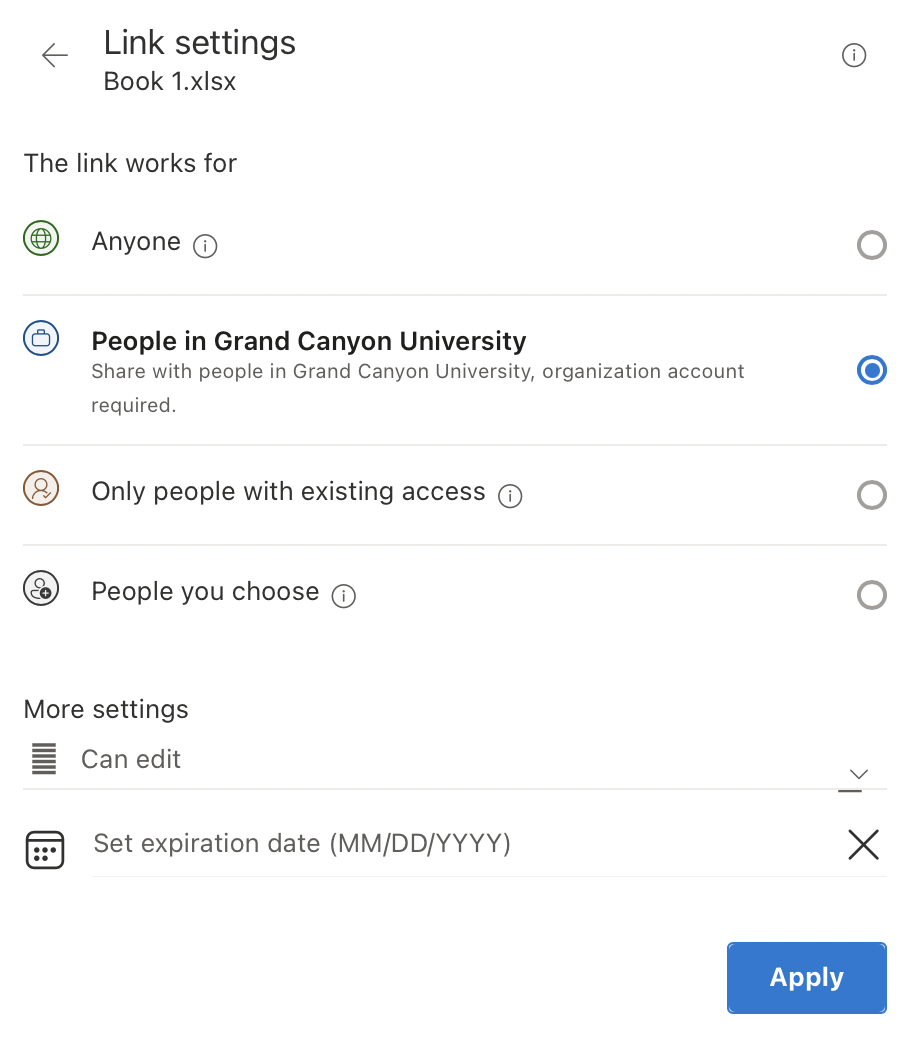Click the People you choose icon

tap(42, 588)
